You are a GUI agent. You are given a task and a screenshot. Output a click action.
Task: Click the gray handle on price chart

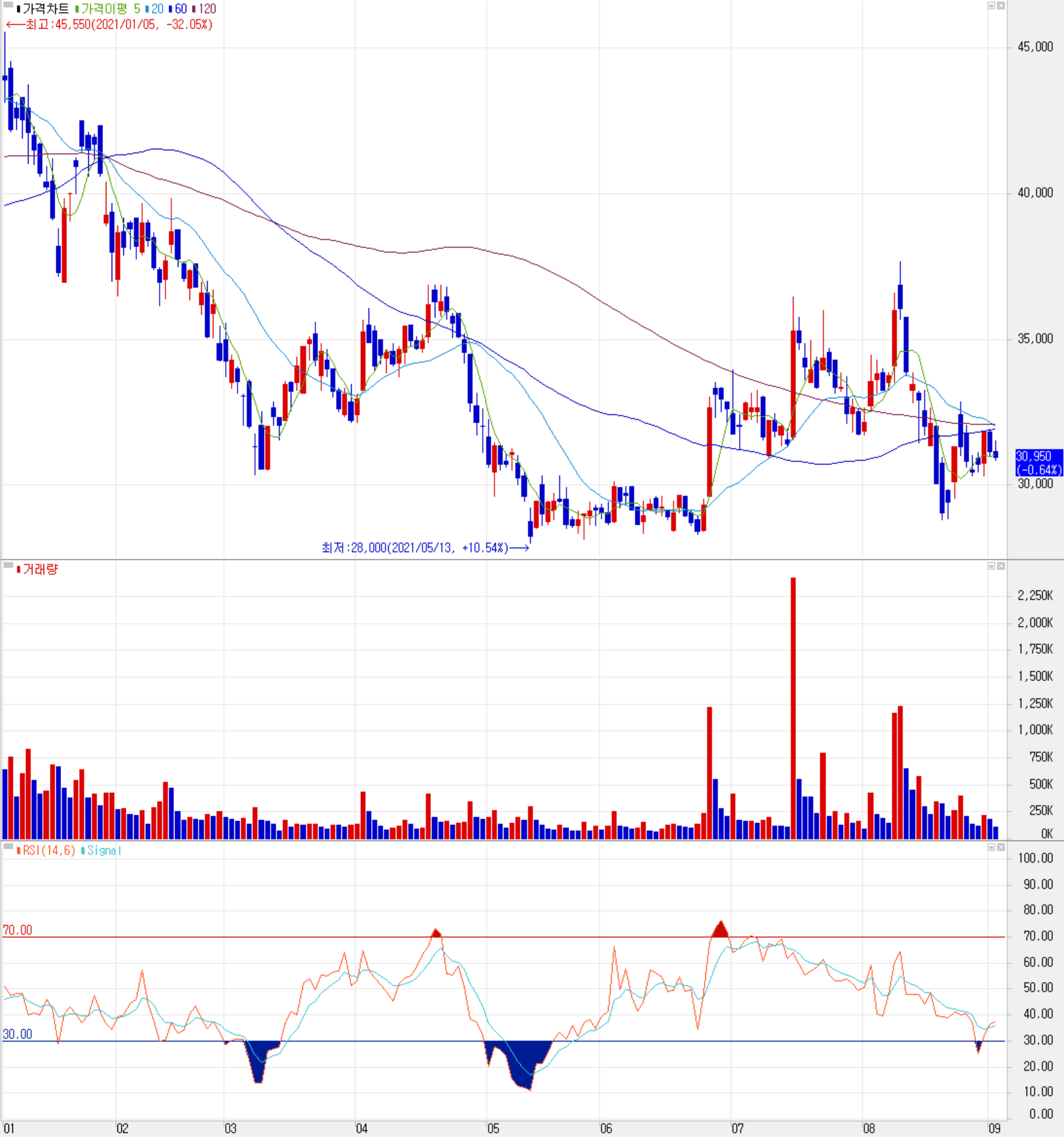click(8, 5)
